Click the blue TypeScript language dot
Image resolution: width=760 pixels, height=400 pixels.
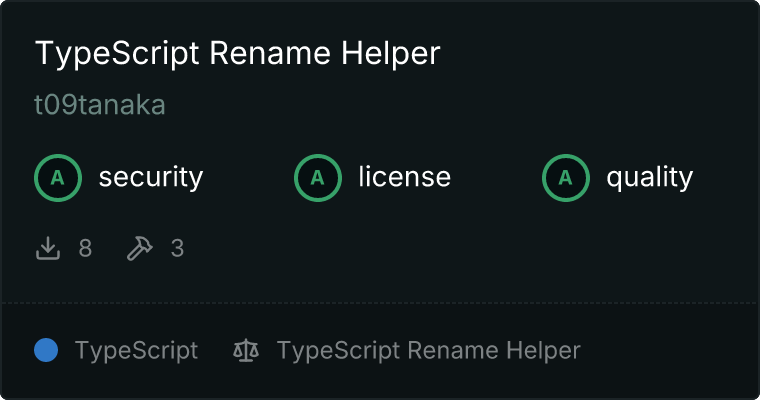(46, 350)
